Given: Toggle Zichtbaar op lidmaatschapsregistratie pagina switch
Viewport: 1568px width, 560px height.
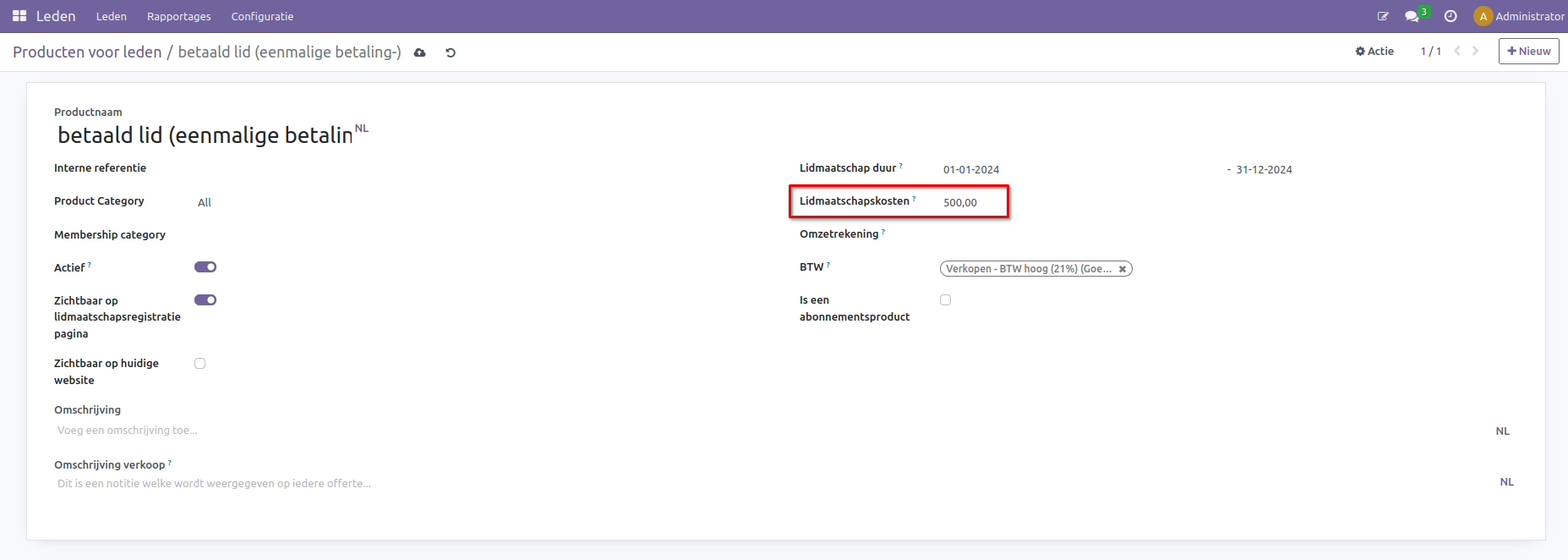Looking at the screenshot, I should (205, 300).
